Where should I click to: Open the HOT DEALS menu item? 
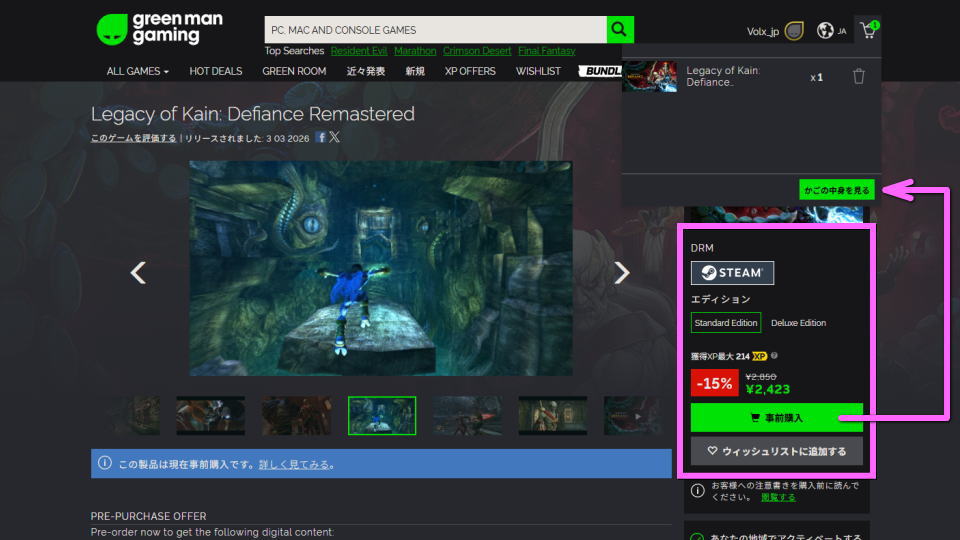pyautogui.click(x=215, y=71)
